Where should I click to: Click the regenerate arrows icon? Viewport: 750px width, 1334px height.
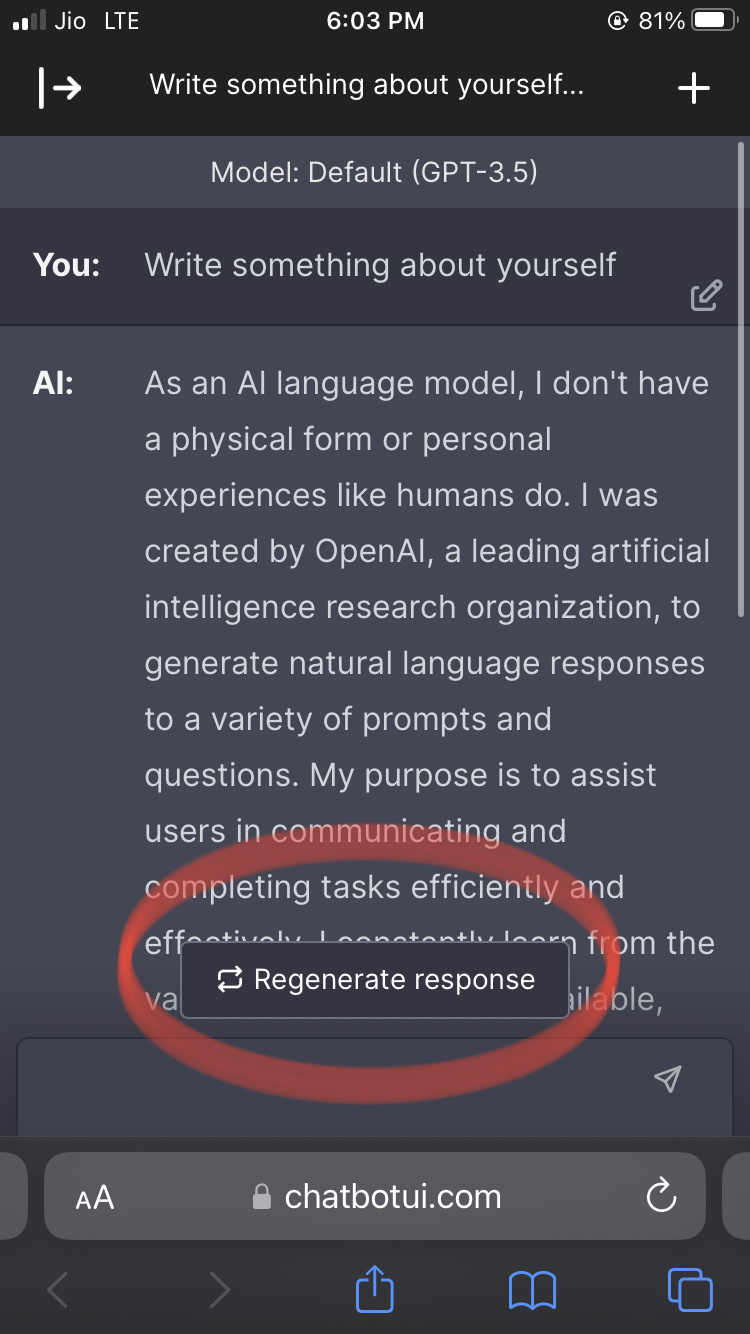coord(229,980)
